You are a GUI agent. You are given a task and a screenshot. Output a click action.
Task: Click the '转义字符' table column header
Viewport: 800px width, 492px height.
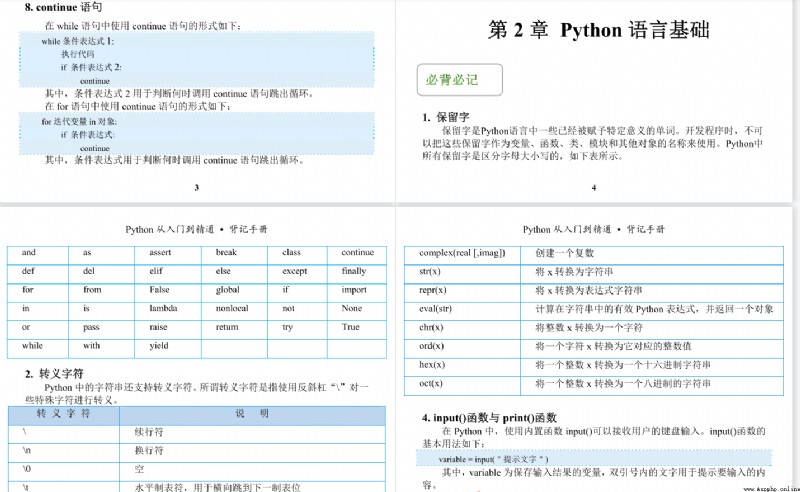(x=64, y=416)
